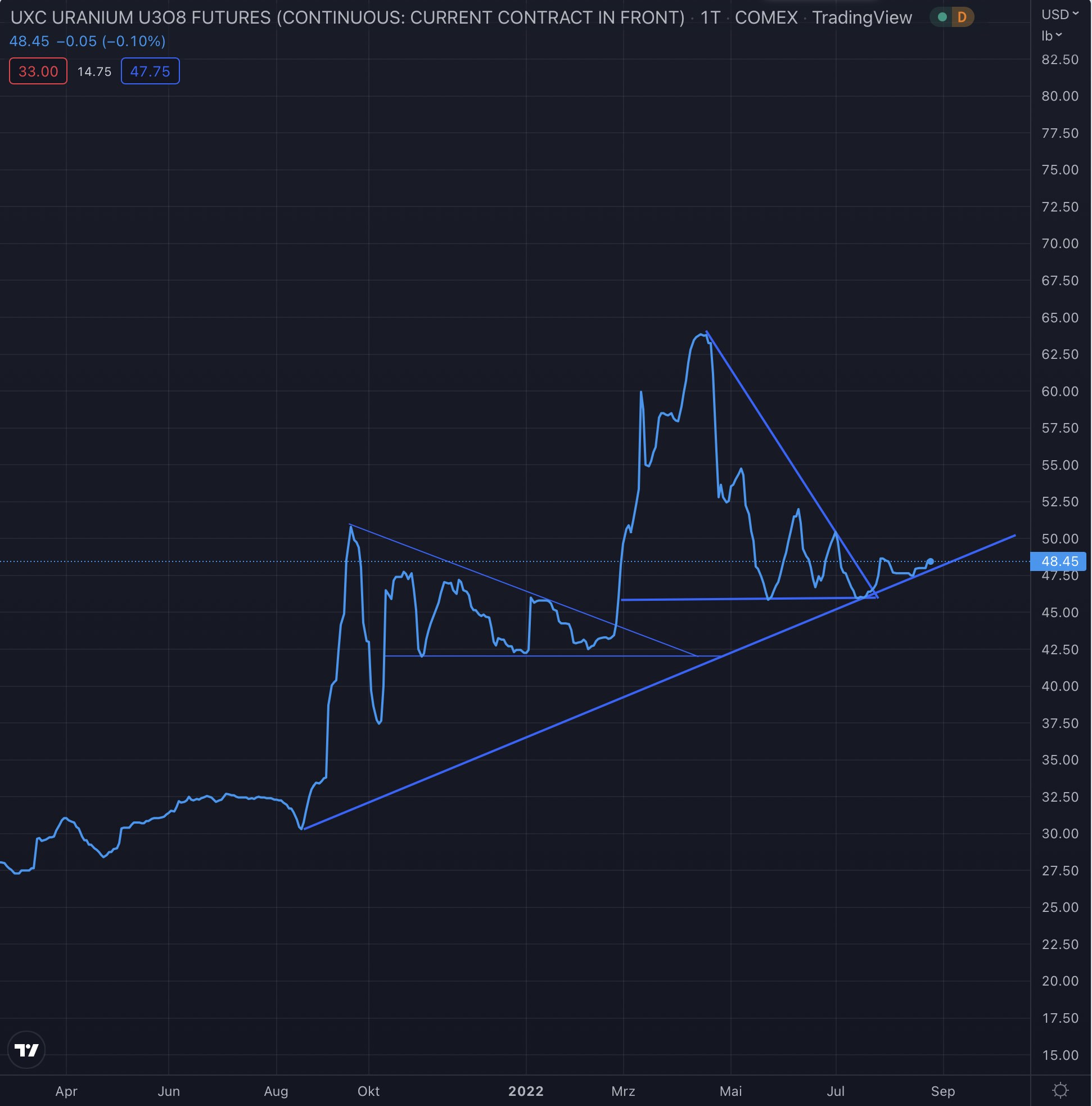Click the 65.00 level on price scale

pos(1059,318)
